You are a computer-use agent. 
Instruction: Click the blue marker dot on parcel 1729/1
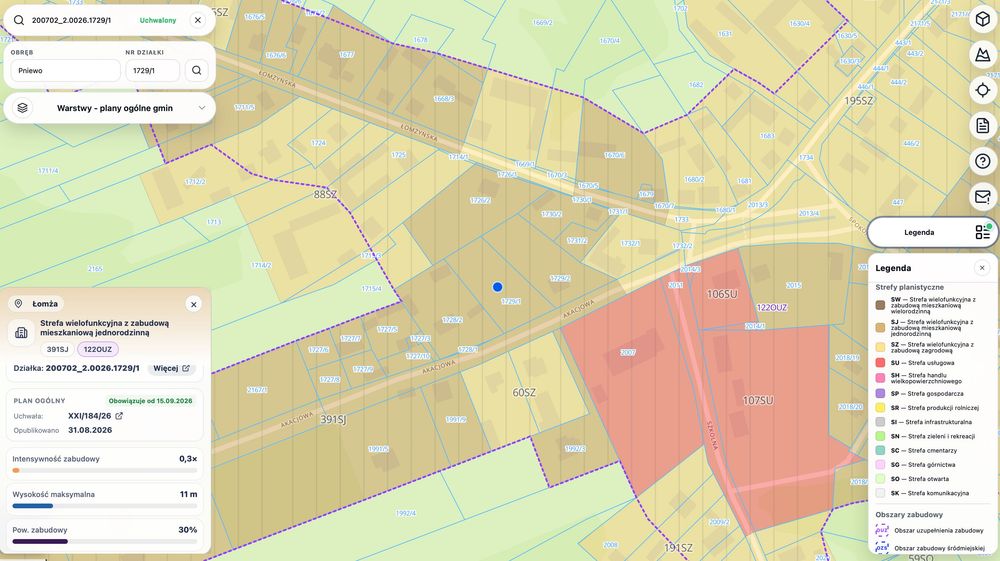pyautogui.click(x=497, y=288)
